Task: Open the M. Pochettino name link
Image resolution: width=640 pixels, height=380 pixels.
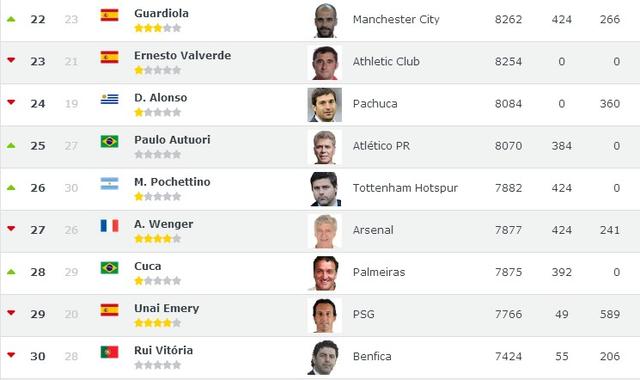Action: [x=172, y=182]
